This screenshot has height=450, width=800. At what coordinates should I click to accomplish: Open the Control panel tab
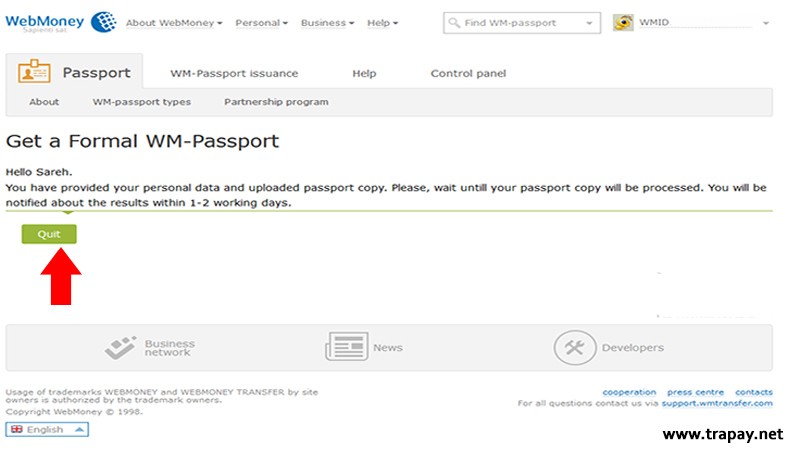coord(468,73)
